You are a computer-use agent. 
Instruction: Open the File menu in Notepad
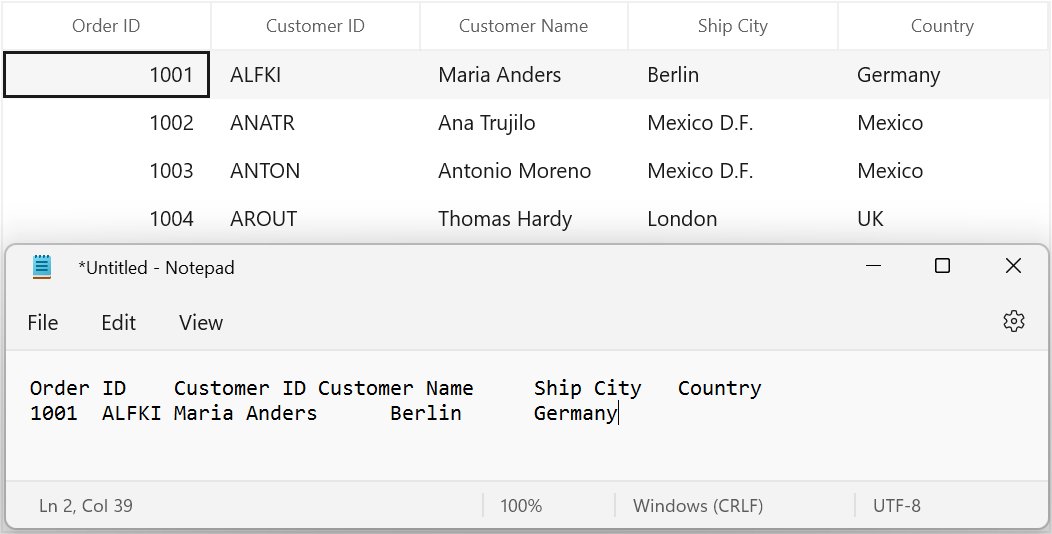(43, 323)
